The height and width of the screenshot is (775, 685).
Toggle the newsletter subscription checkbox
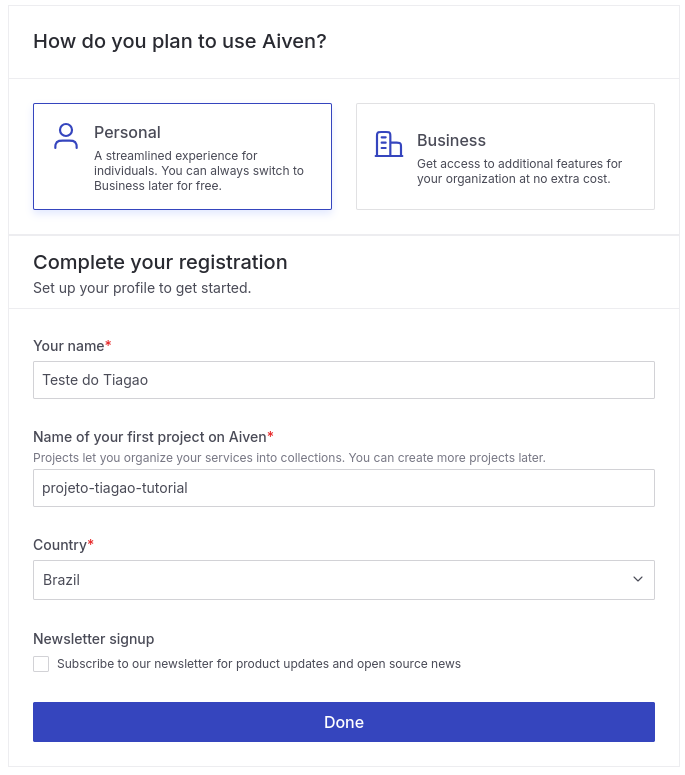[x=41, y=664]
